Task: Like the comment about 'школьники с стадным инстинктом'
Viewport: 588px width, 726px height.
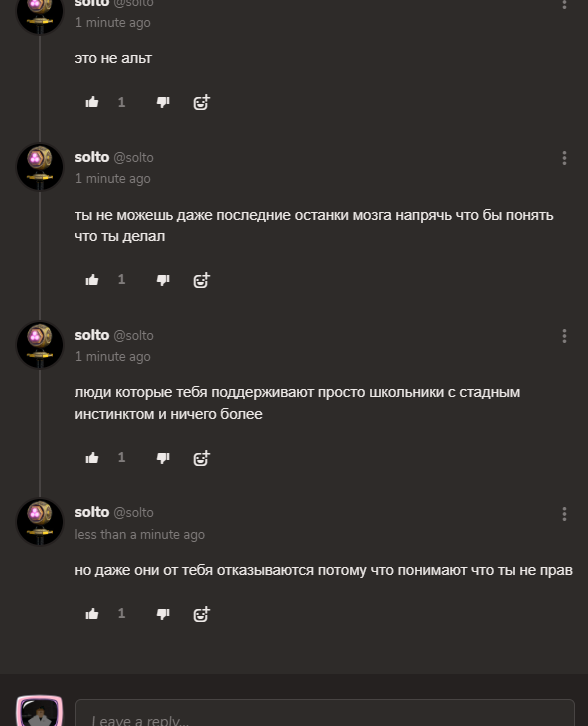Action: 92,458
